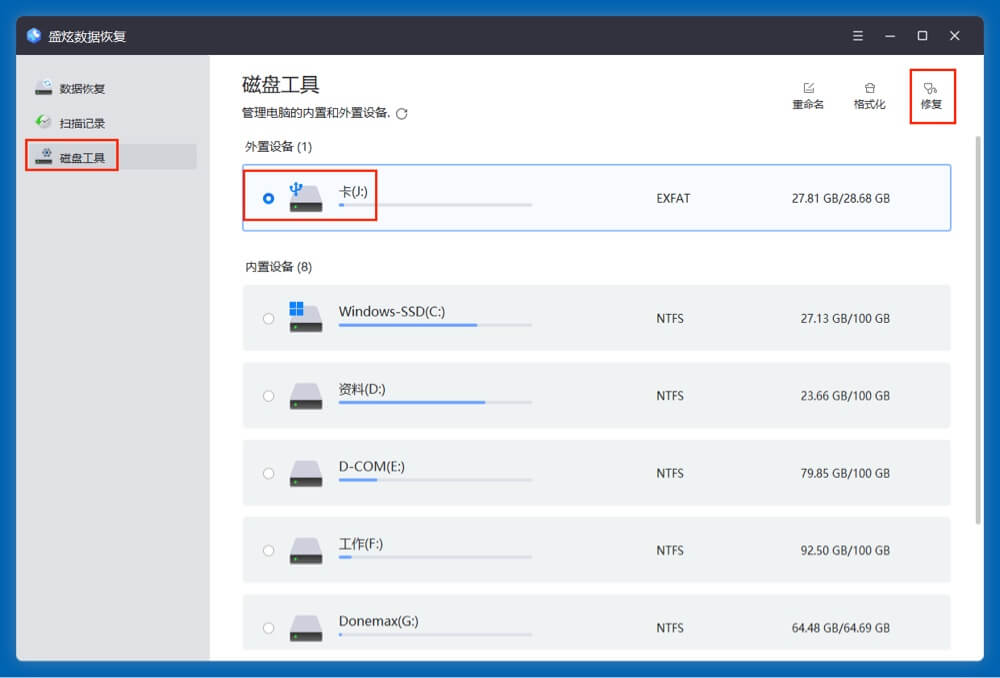Screen dimensions: 1000x678
Task: Click the Donemax(G:) drive name
Action: (378, 621)
